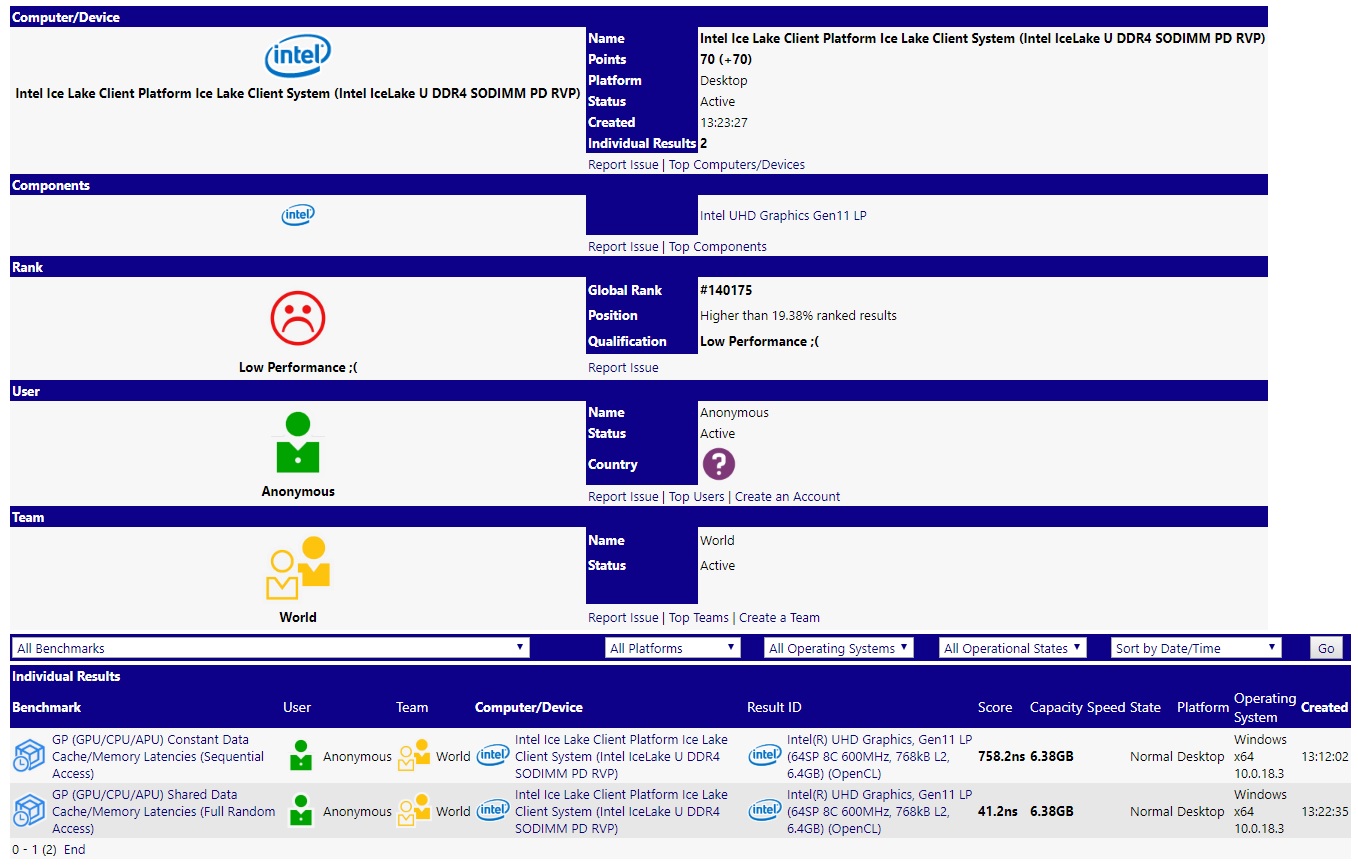This screenshot has width=1358, height=865.
Task: Open the Top Computers/Devices link
Action: point(737,165)
